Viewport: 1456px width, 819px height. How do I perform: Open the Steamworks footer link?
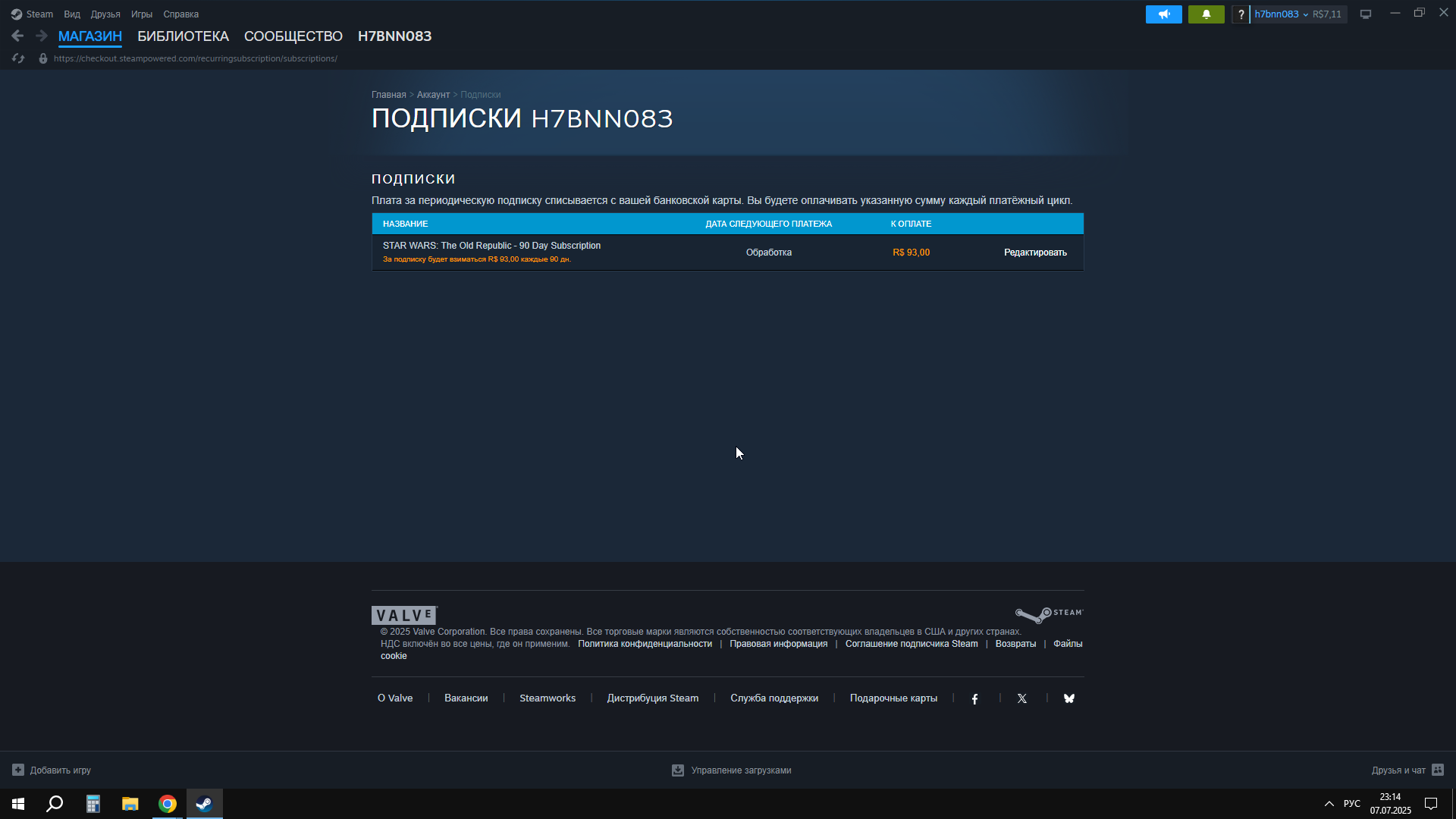point(548,698)
